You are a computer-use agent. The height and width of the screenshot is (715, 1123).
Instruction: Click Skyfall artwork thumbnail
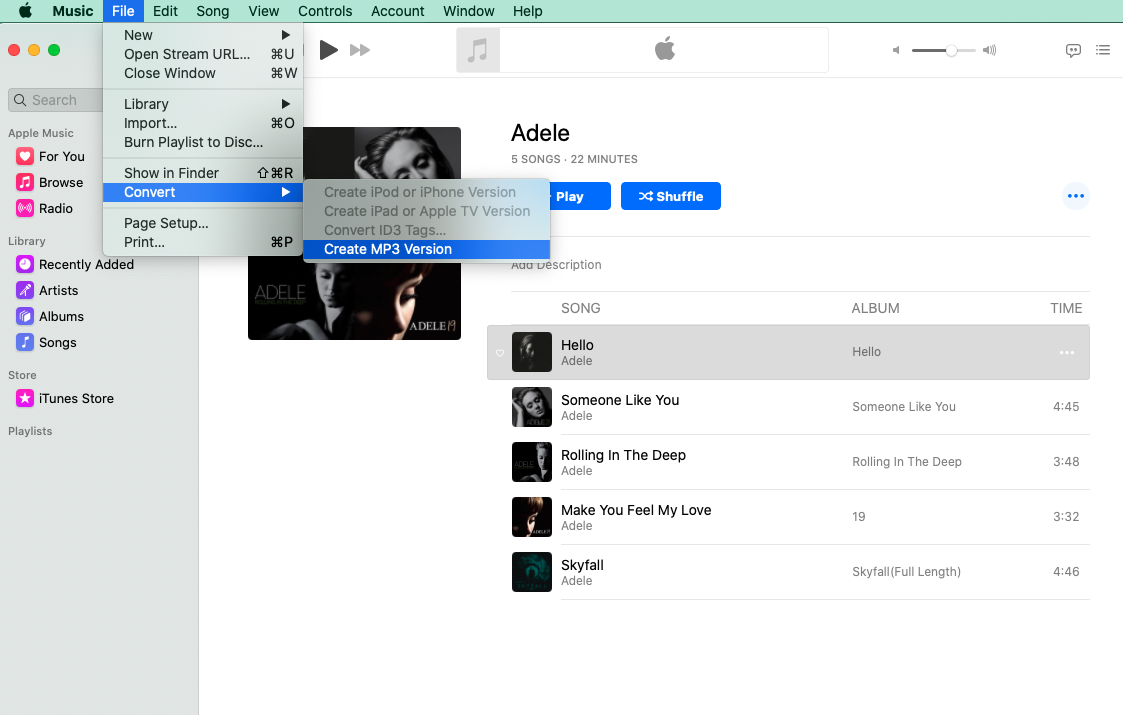[531, 572]
